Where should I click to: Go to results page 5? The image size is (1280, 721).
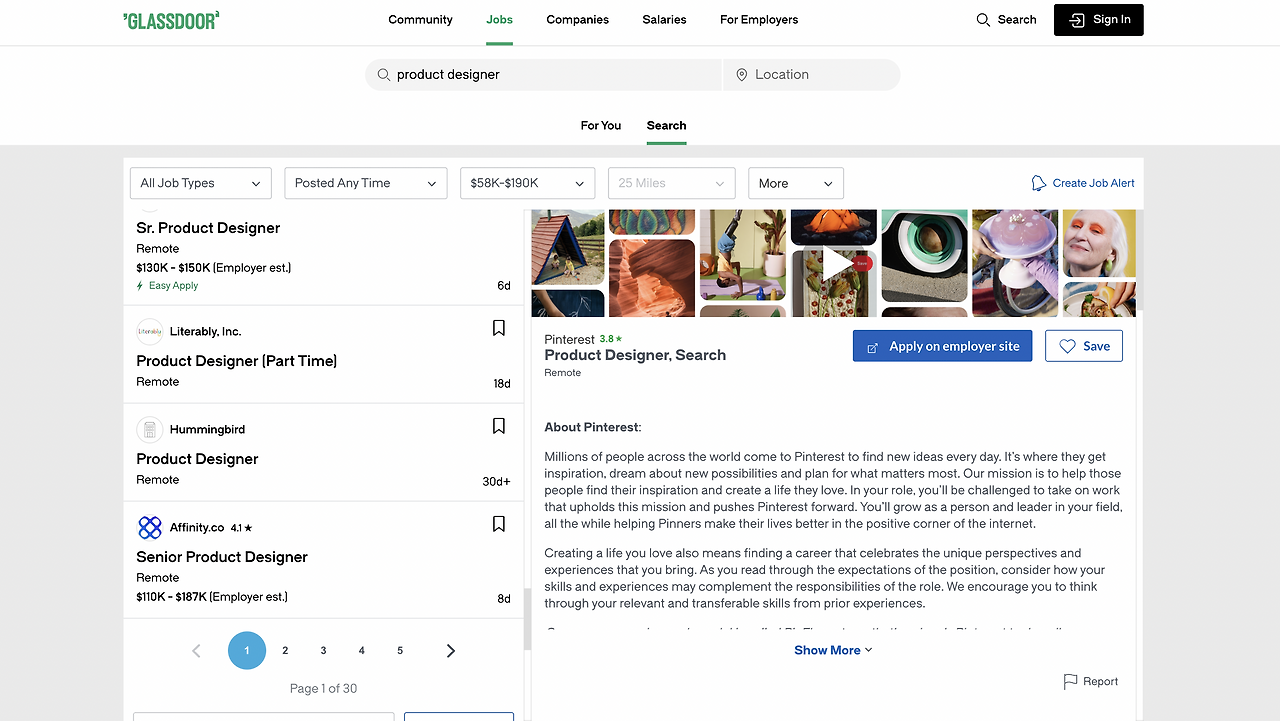click(400, 651)
